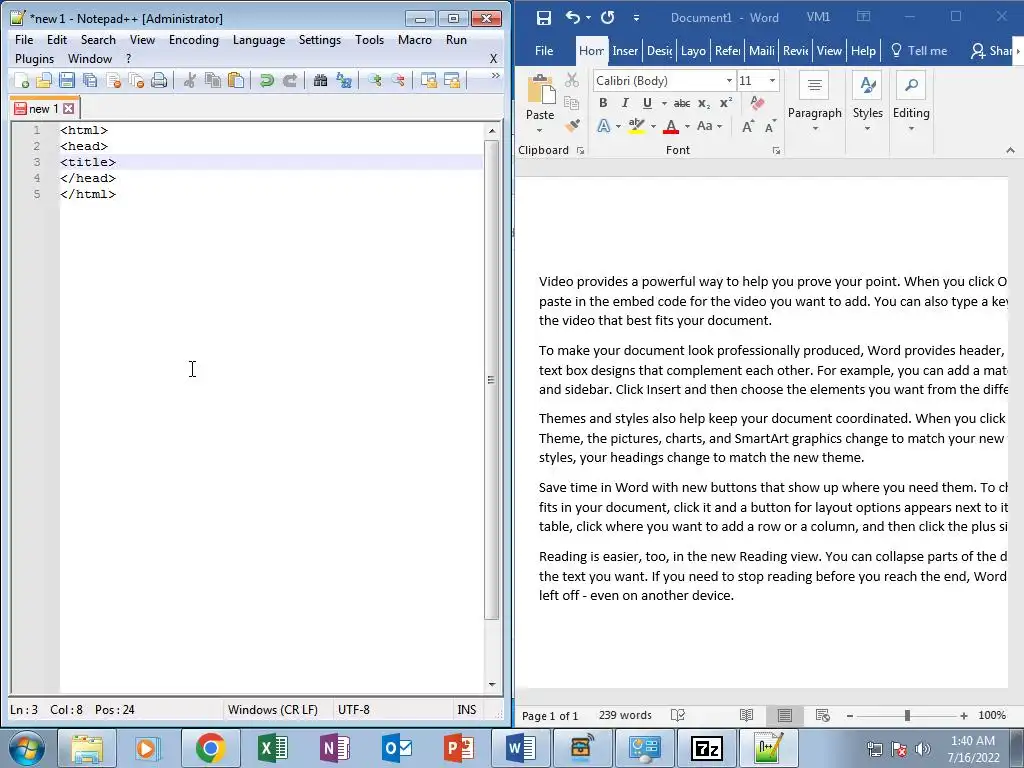Click green Undo arrow in Notepad++
Screen dimensions: 1024x768
point(266,80)
